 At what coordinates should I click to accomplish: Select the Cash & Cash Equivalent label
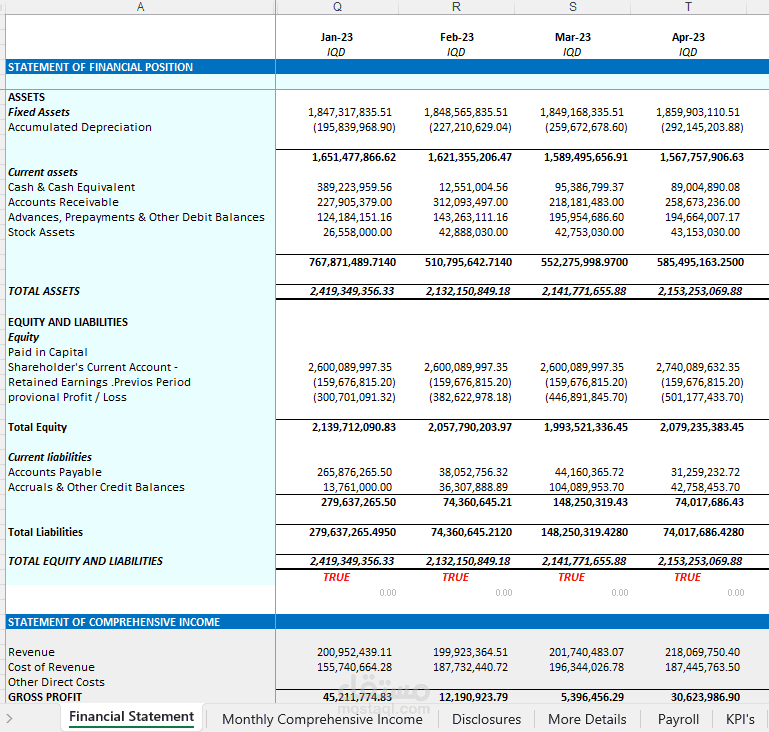click(71, 187)
